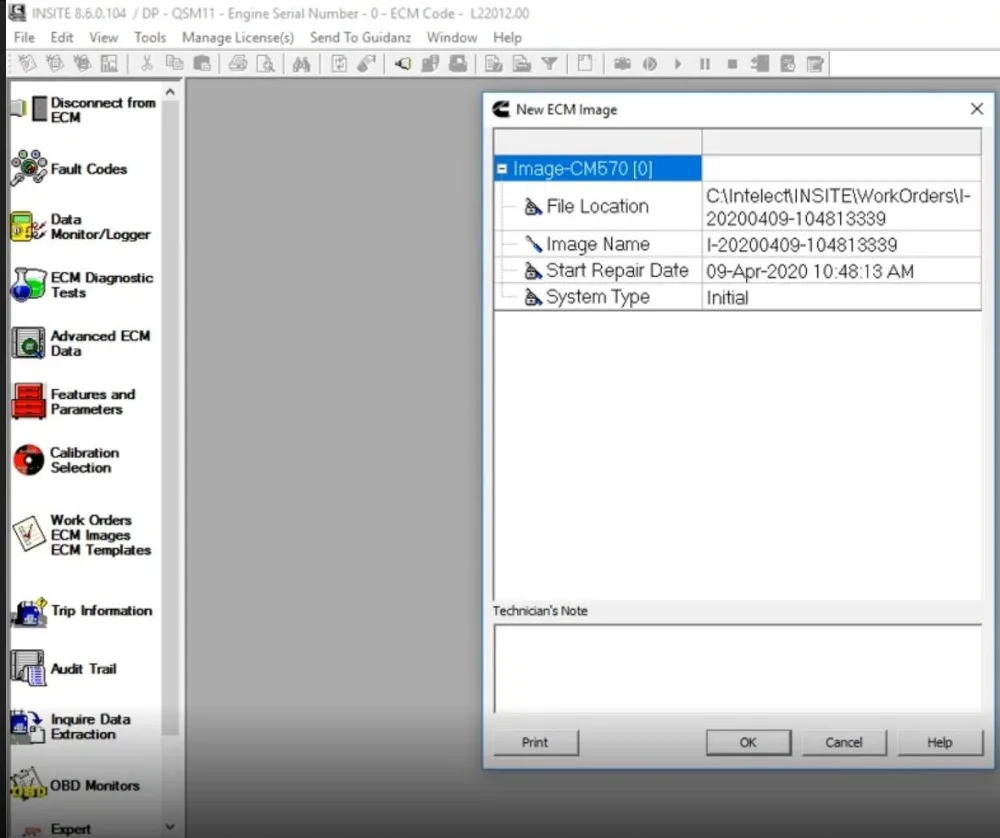This screenshot has width=1000, height=838.
Task: Open the Window menu
Action: (452, 38)
